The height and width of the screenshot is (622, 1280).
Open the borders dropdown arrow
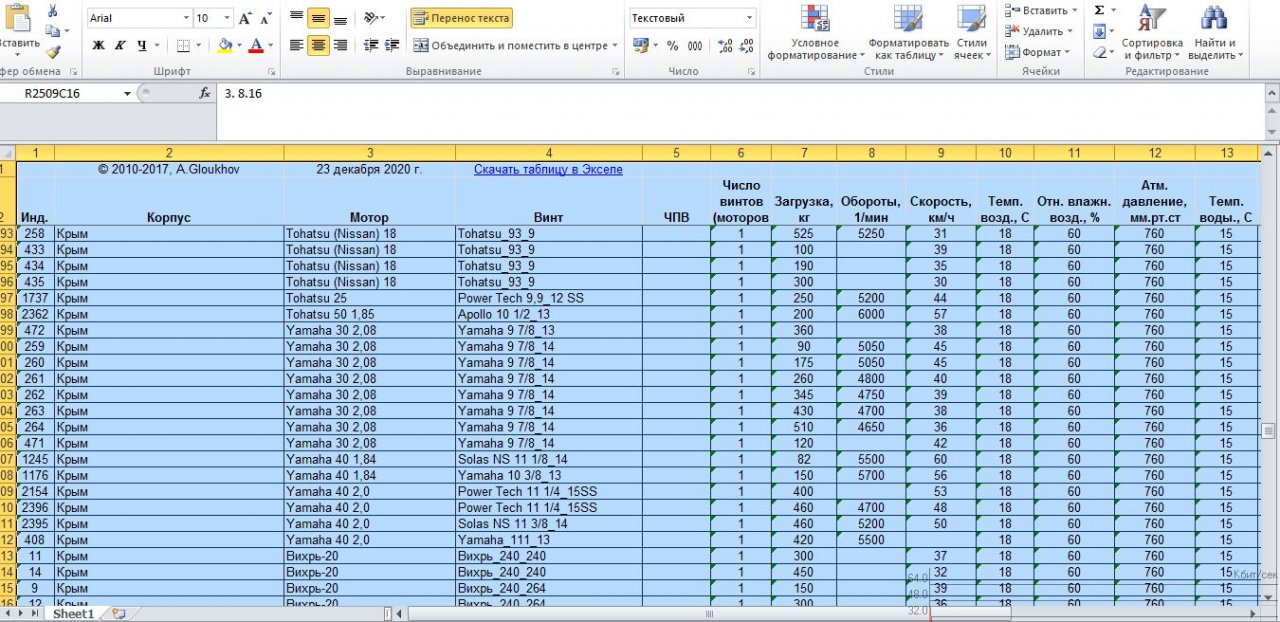point(197,45)
